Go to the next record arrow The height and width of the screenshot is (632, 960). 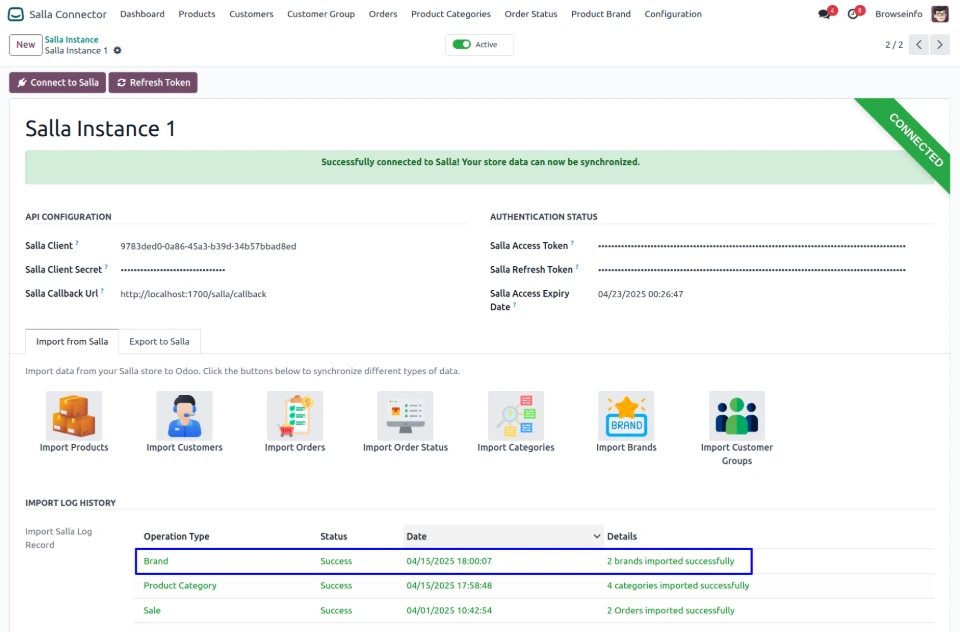point(942,45)
